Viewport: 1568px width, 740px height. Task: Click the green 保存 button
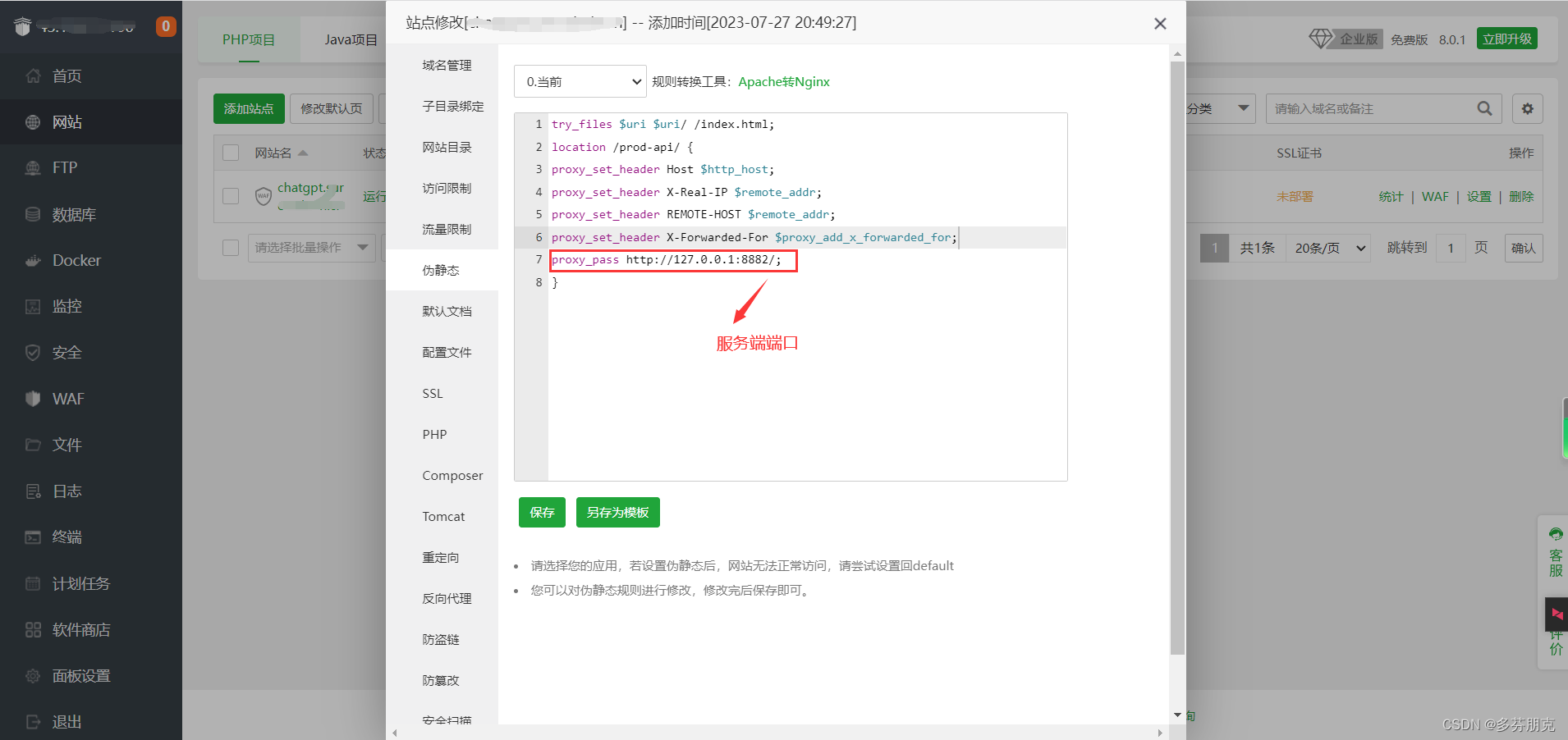click(542, 512)
